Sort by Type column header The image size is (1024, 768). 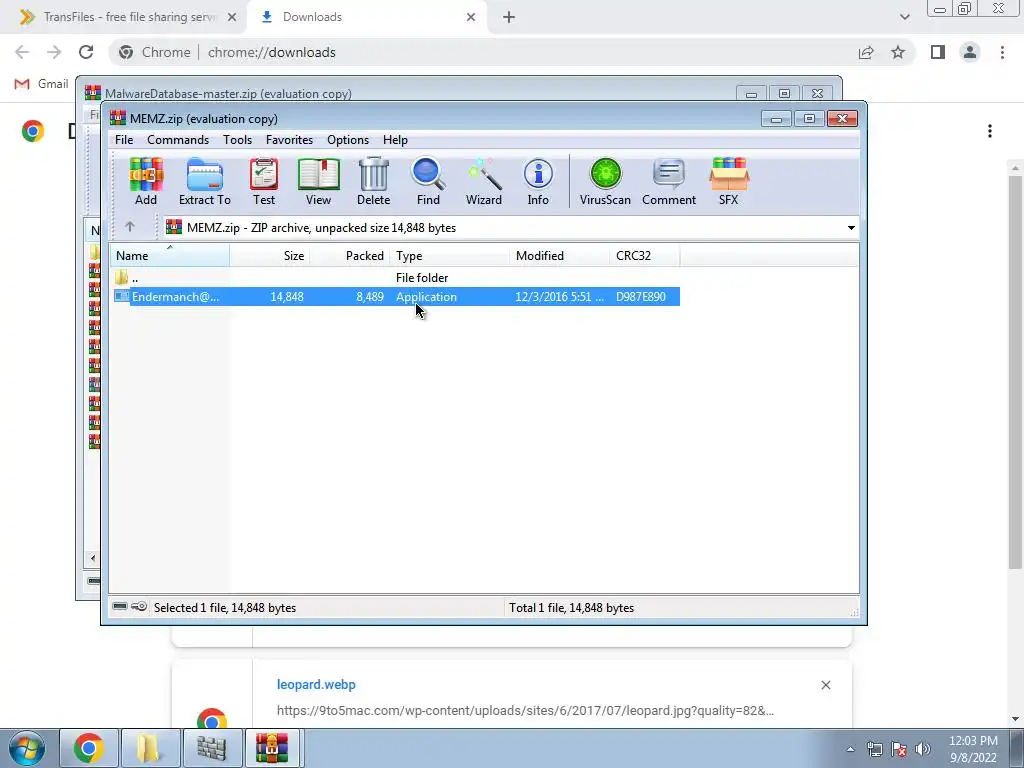pyautogui.click(x=449, y=255)
